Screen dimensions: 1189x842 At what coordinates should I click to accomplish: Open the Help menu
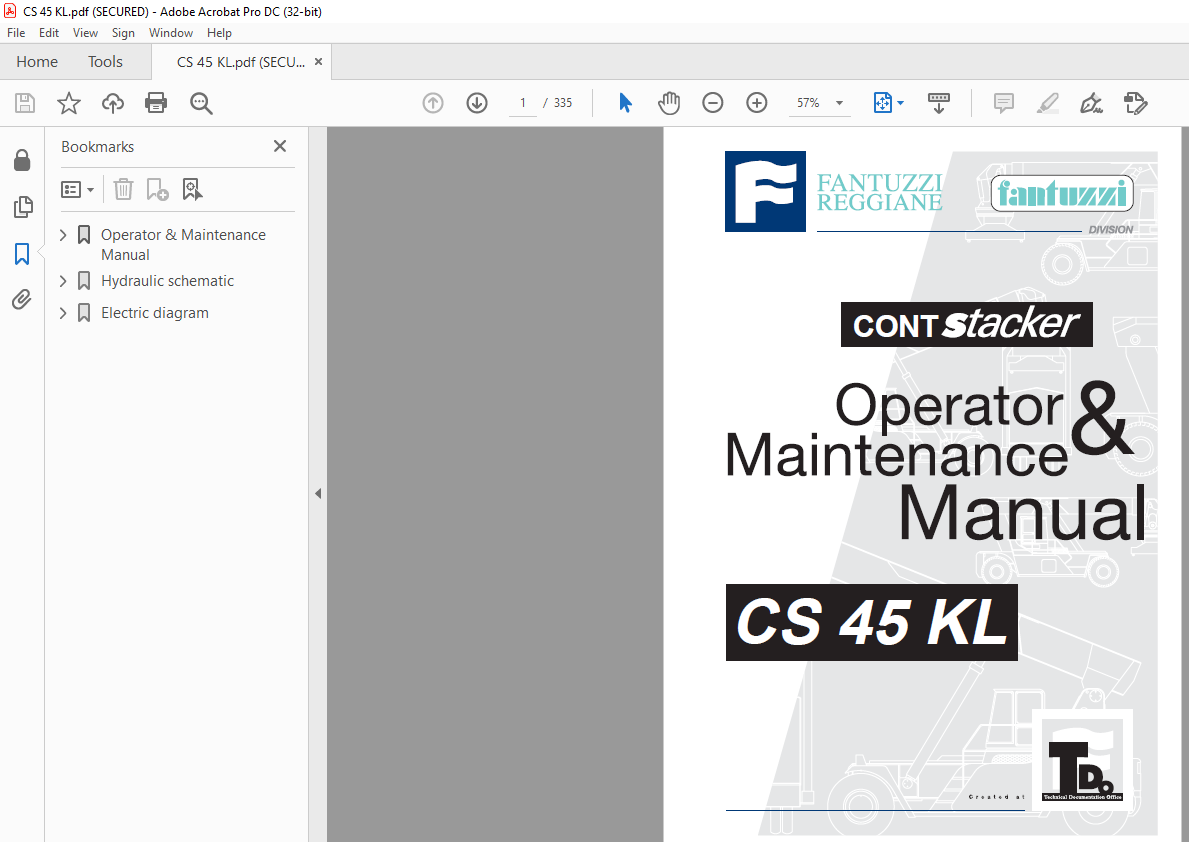coord(219,33)
